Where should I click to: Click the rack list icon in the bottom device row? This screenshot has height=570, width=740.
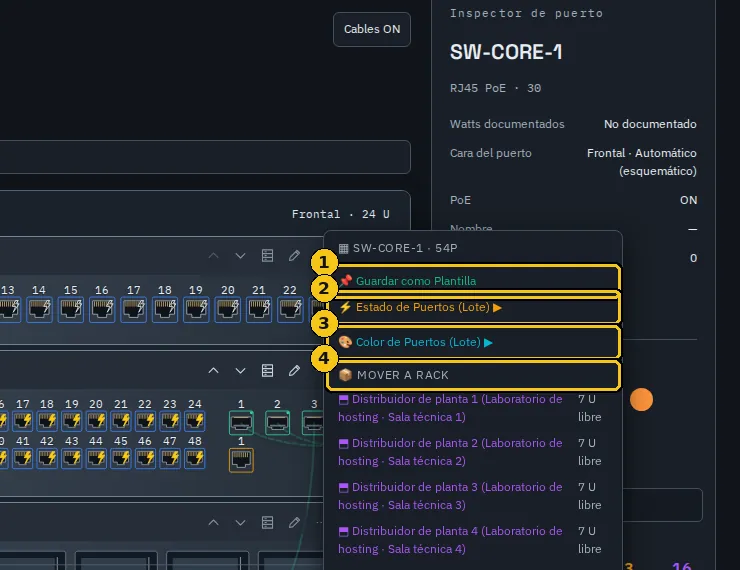[x=268, y=523]
